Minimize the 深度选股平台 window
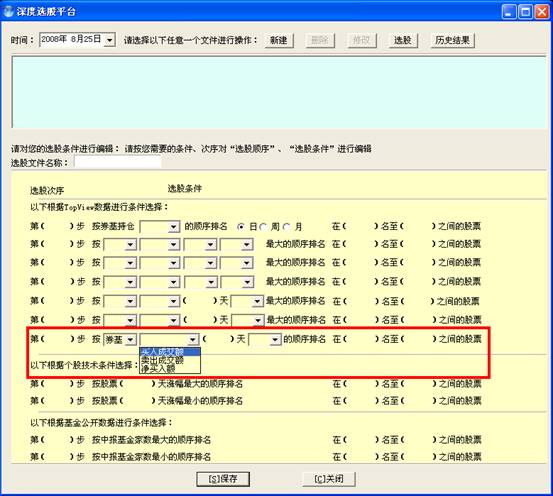Image resolution: width=553 pixels, height=496 pixels. tap(509, 12)
